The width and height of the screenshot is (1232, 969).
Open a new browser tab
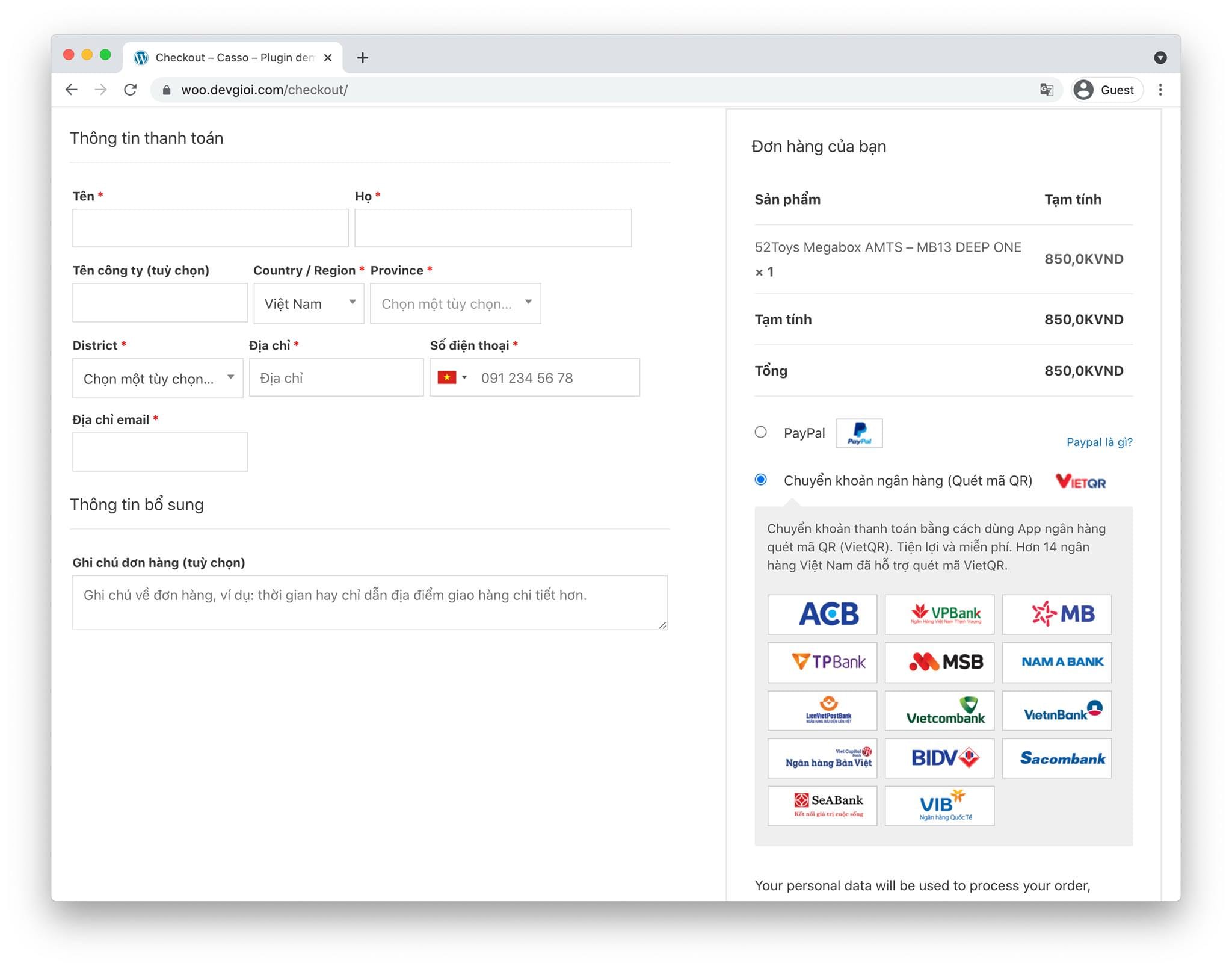pyautogui.click(x=362, y=58)
